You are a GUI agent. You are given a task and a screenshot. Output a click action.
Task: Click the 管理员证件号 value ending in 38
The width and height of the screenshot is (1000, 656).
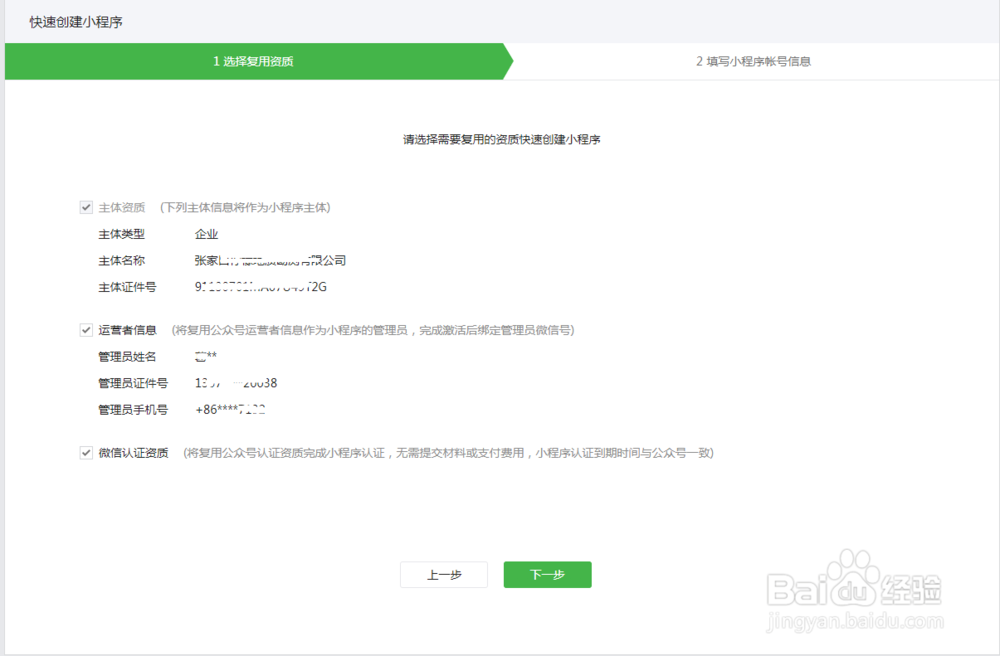coord(236,383)
